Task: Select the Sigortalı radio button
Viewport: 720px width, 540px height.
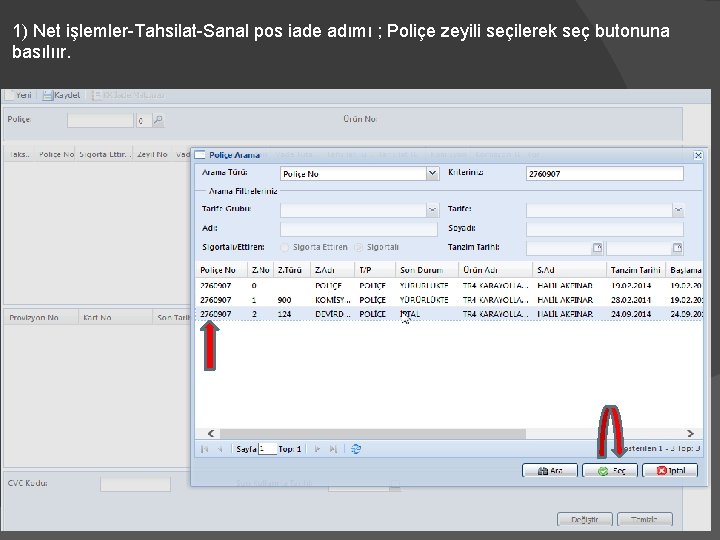Action: (359, 248)
